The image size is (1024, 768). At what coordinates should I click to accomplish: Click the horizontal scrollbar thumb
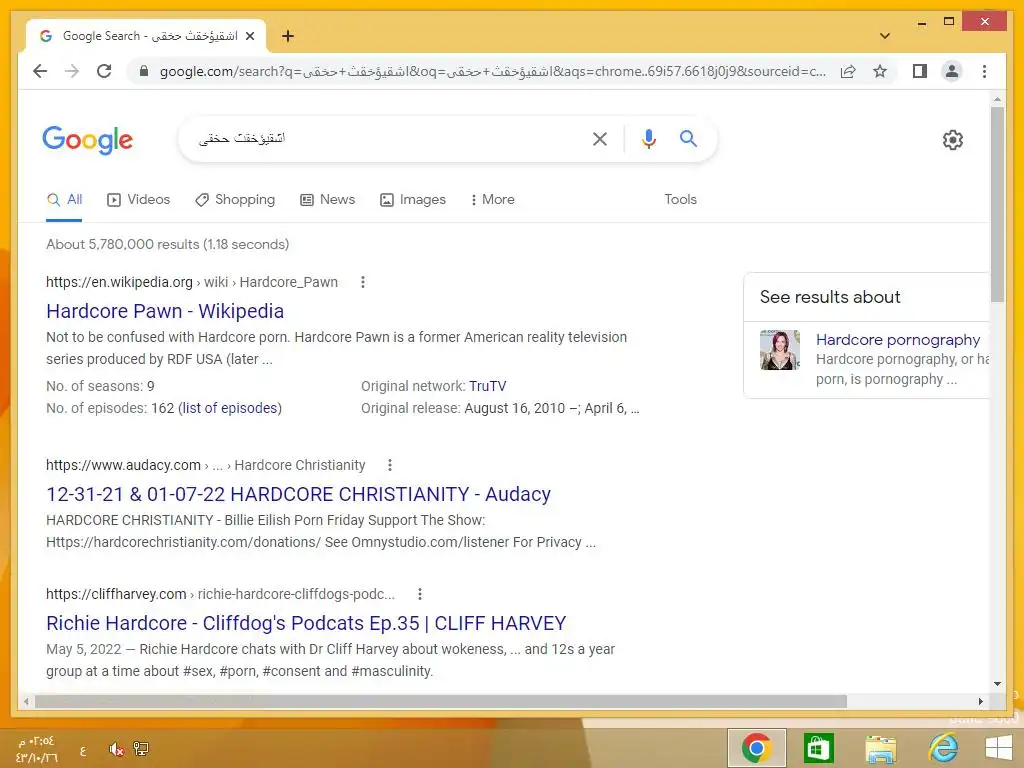[441, 701]
